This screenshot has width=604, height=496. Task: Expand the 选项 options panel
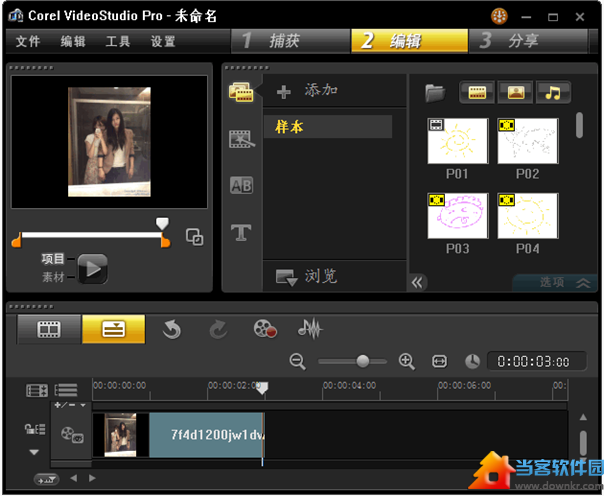[x=565, y=282]
